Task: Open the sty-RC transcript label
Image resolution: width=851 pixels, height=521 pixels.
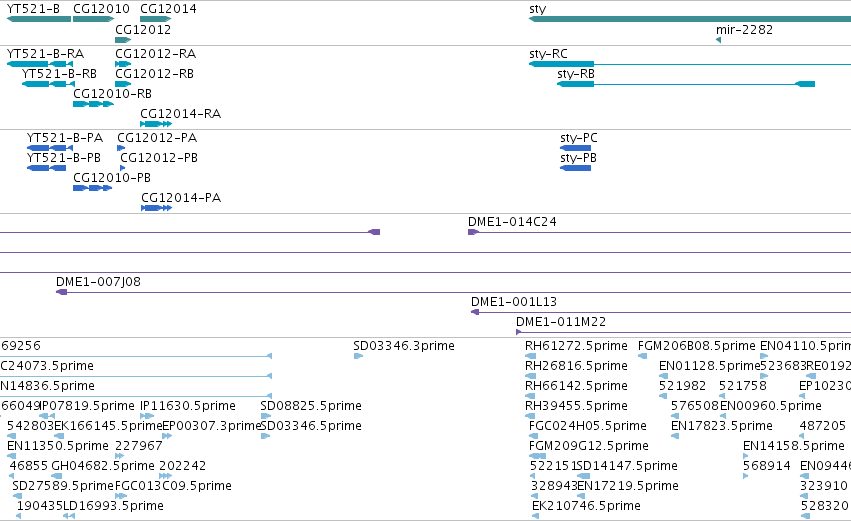Action: [x=548, y=54]
